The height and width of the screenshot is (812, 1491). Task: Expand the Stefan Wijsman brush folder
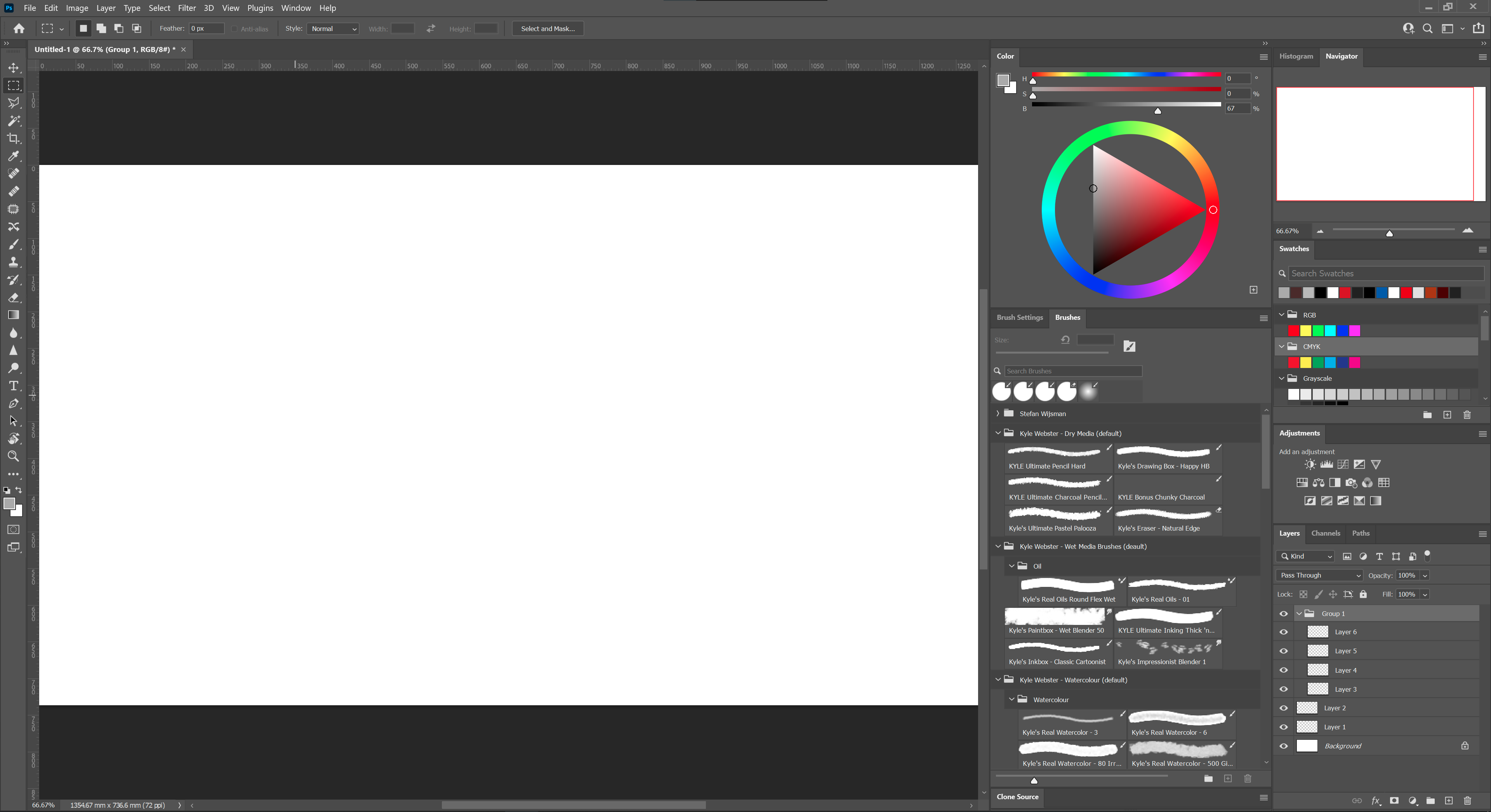tap(998, 414)
